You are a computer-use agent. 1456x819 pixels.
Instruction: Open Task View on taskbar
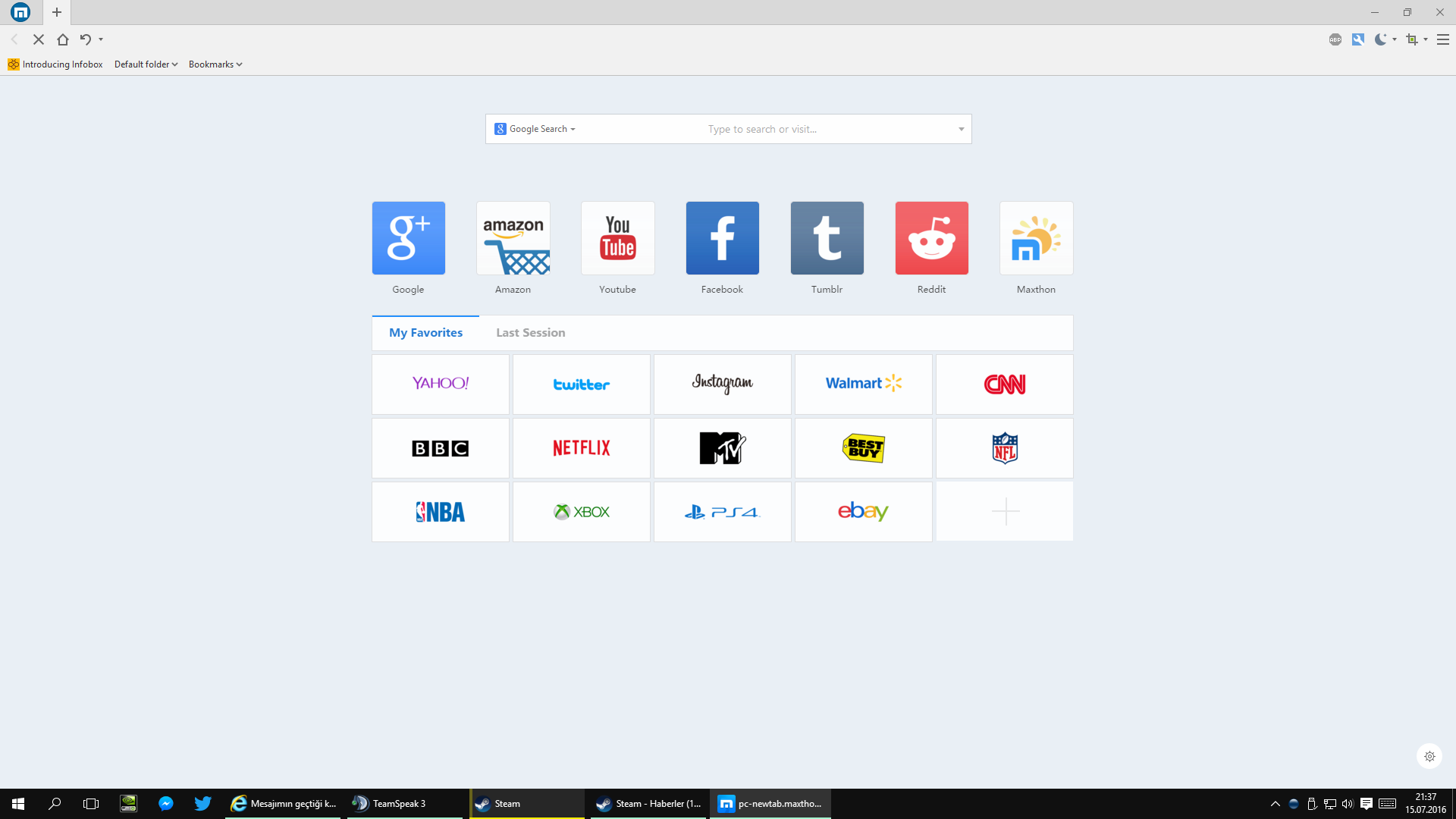(x=91, y=804)
